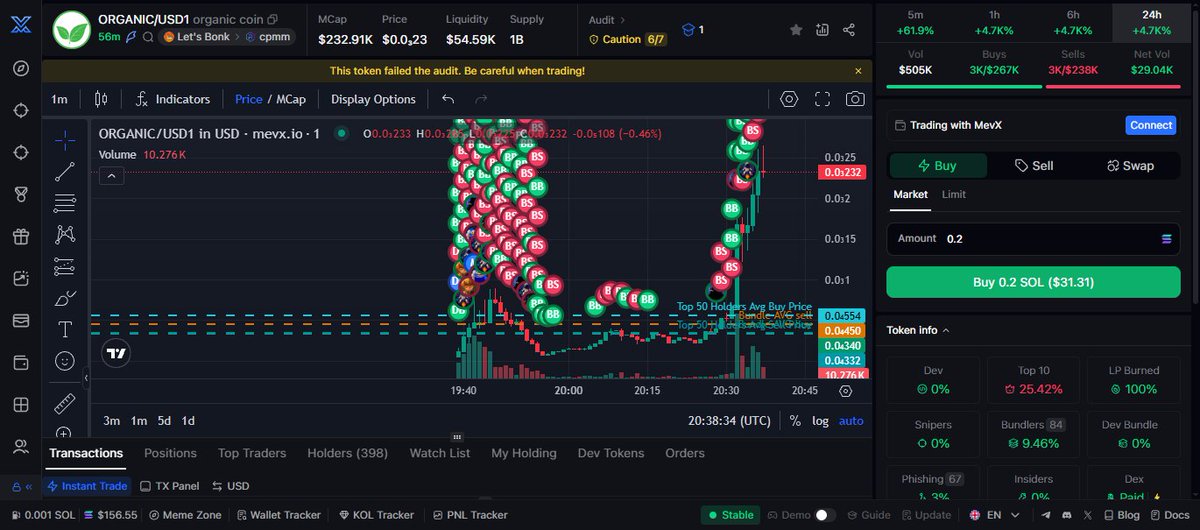Switch to the Positions tab
Image resolution: width=1200 pixels, height=530 pixels.
pos(170,453)
